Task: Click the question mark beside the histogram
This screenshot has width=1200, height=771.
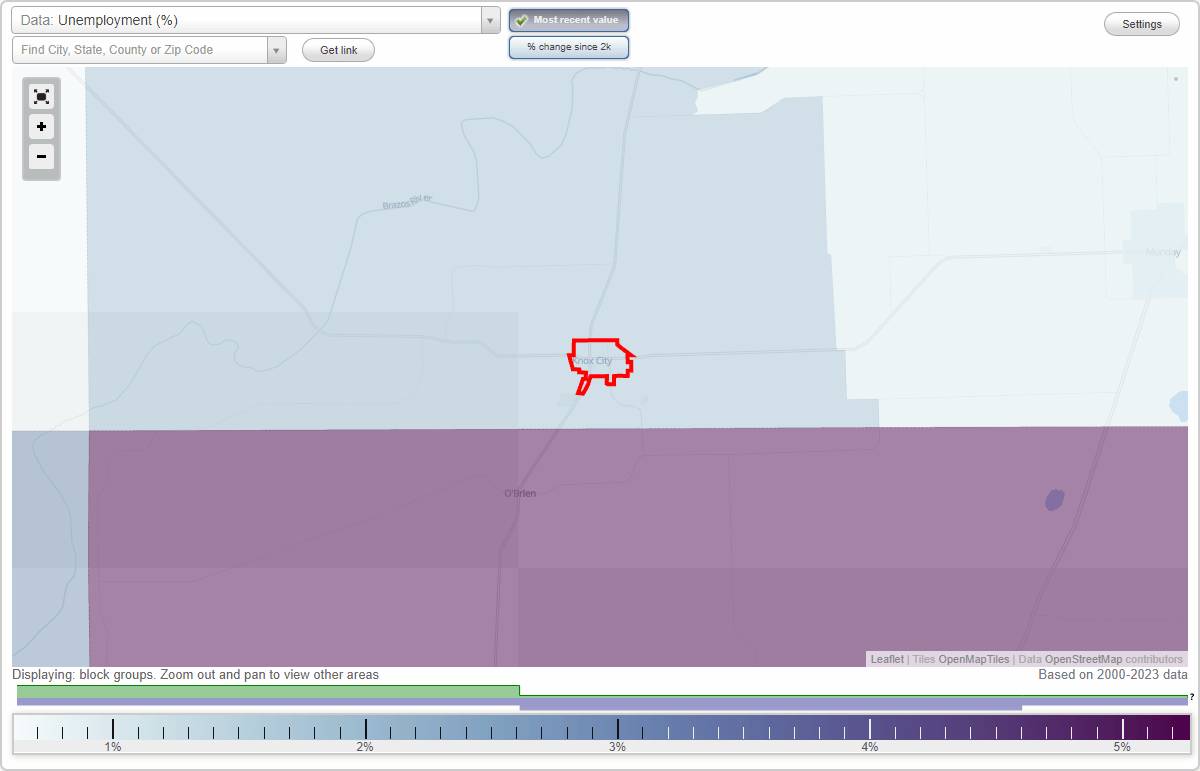Action: [1192, 697]
